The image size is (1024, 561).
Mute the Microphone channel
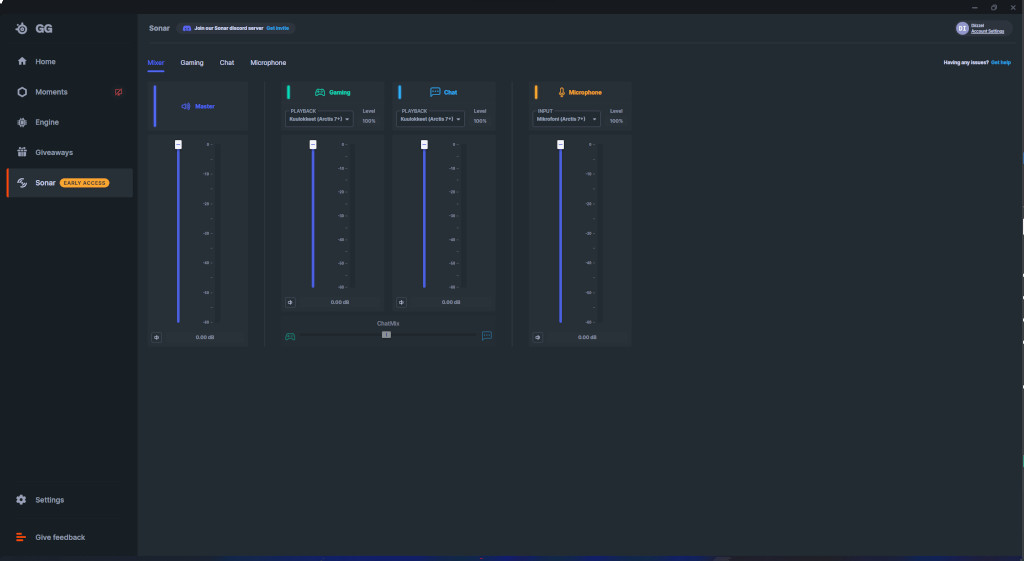(x=537, y=337)
